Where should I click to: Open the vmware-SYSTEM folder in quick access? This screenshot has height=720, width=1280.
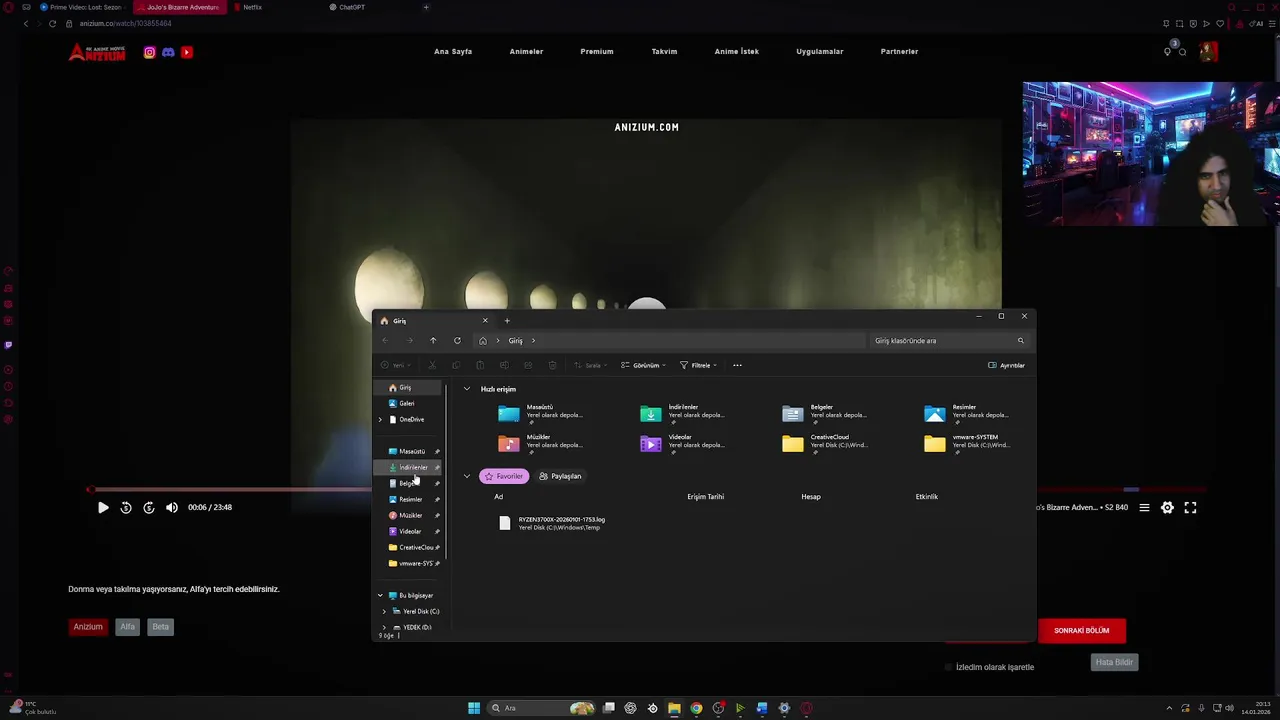966,444
